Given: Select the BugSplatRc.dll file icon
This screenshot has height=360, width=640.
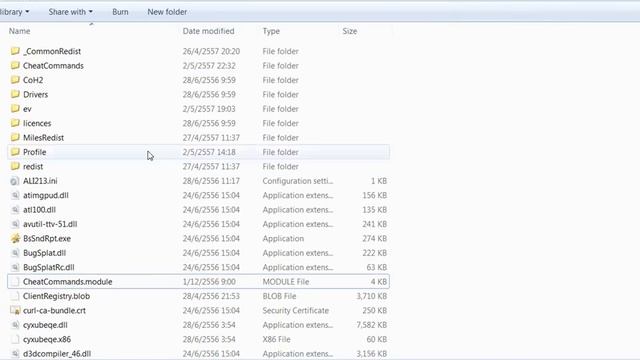Looking at the screenshot, I should [x=15, y=267].
